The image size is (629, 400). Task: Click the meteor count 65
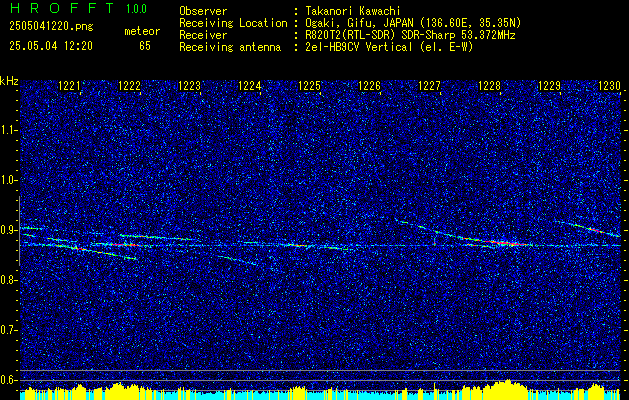pos(145,46)
